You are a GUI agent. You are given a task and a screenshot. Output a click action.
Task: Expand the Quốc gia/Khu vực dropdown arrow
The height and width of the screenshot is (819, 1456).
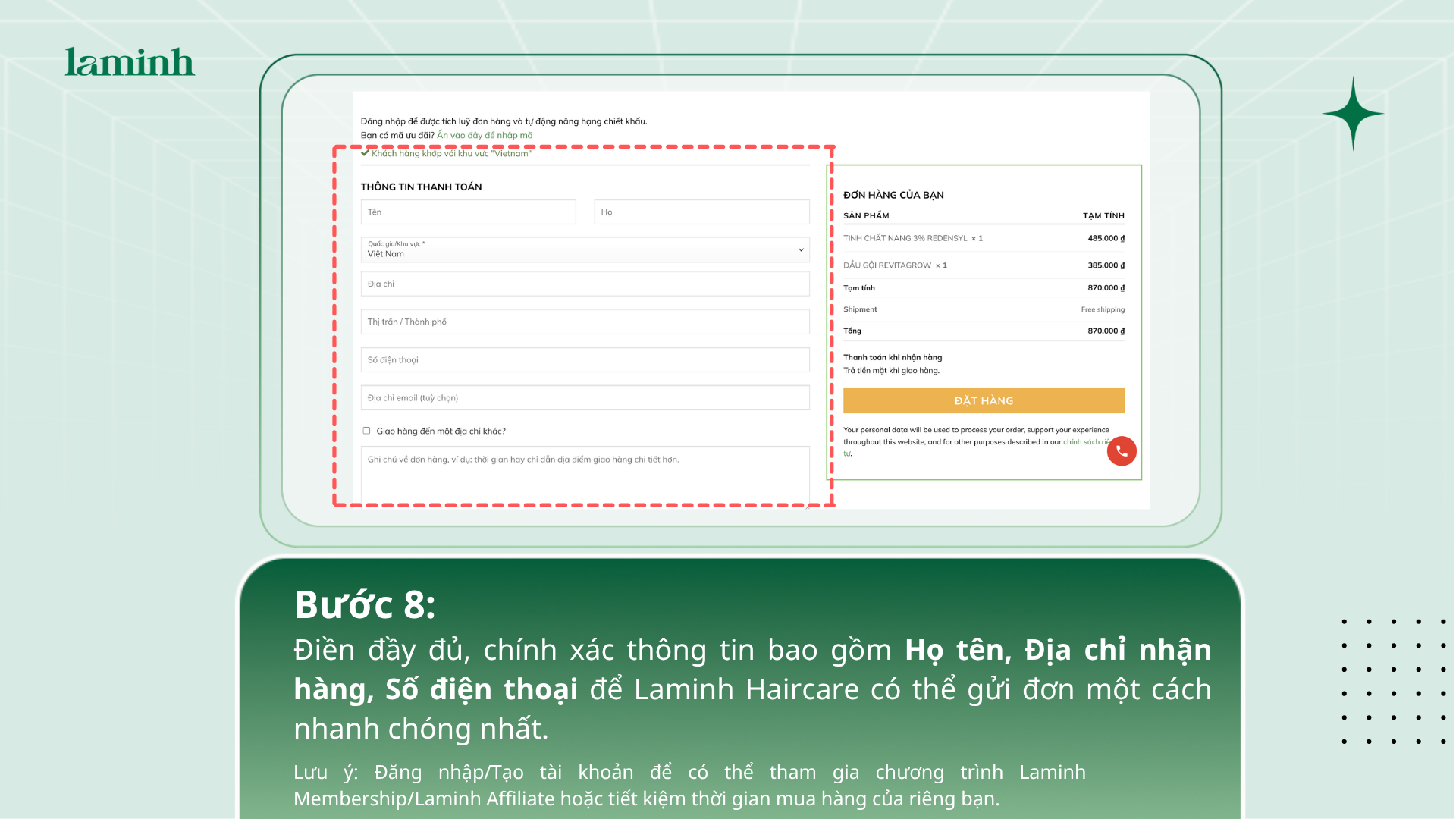pos(801,249)
